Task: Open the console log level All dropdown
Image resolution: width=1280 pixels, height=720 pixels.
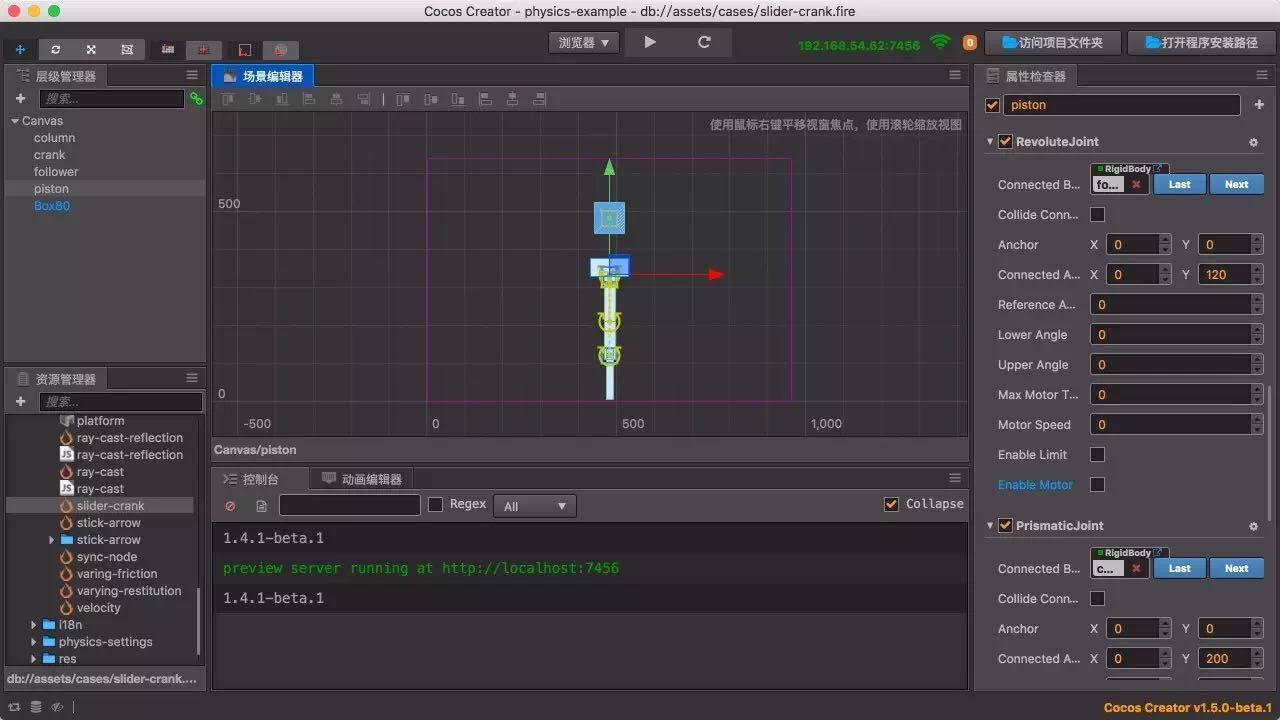Action: [535, 506]
